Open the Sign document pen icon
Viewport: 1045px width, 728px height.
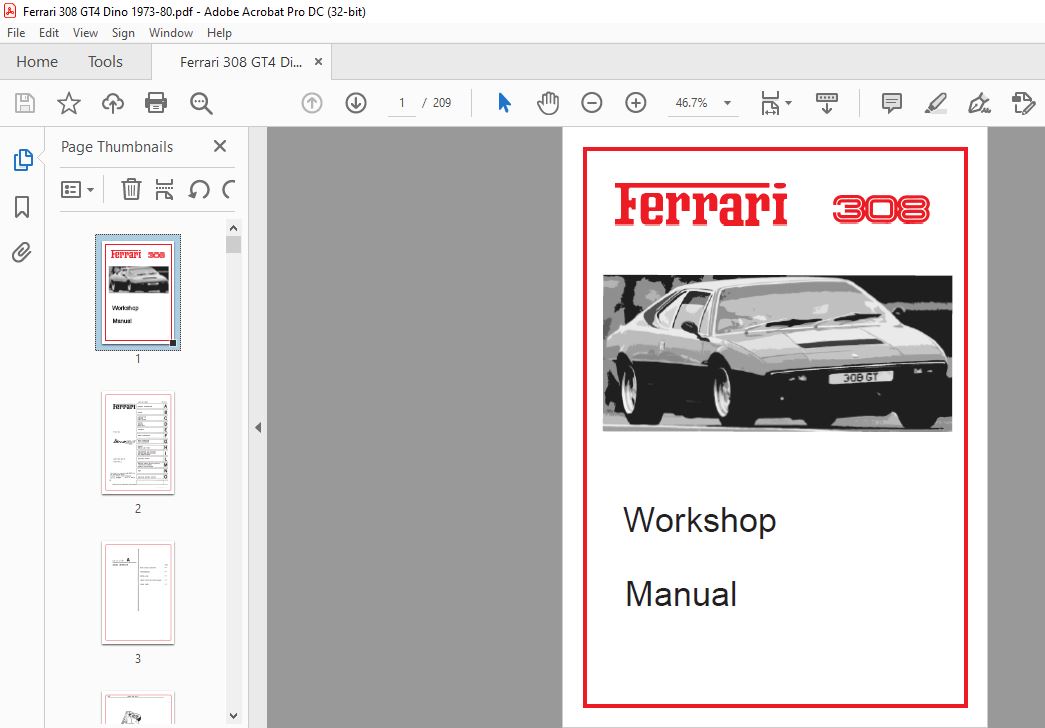click(x=979, y=103)
